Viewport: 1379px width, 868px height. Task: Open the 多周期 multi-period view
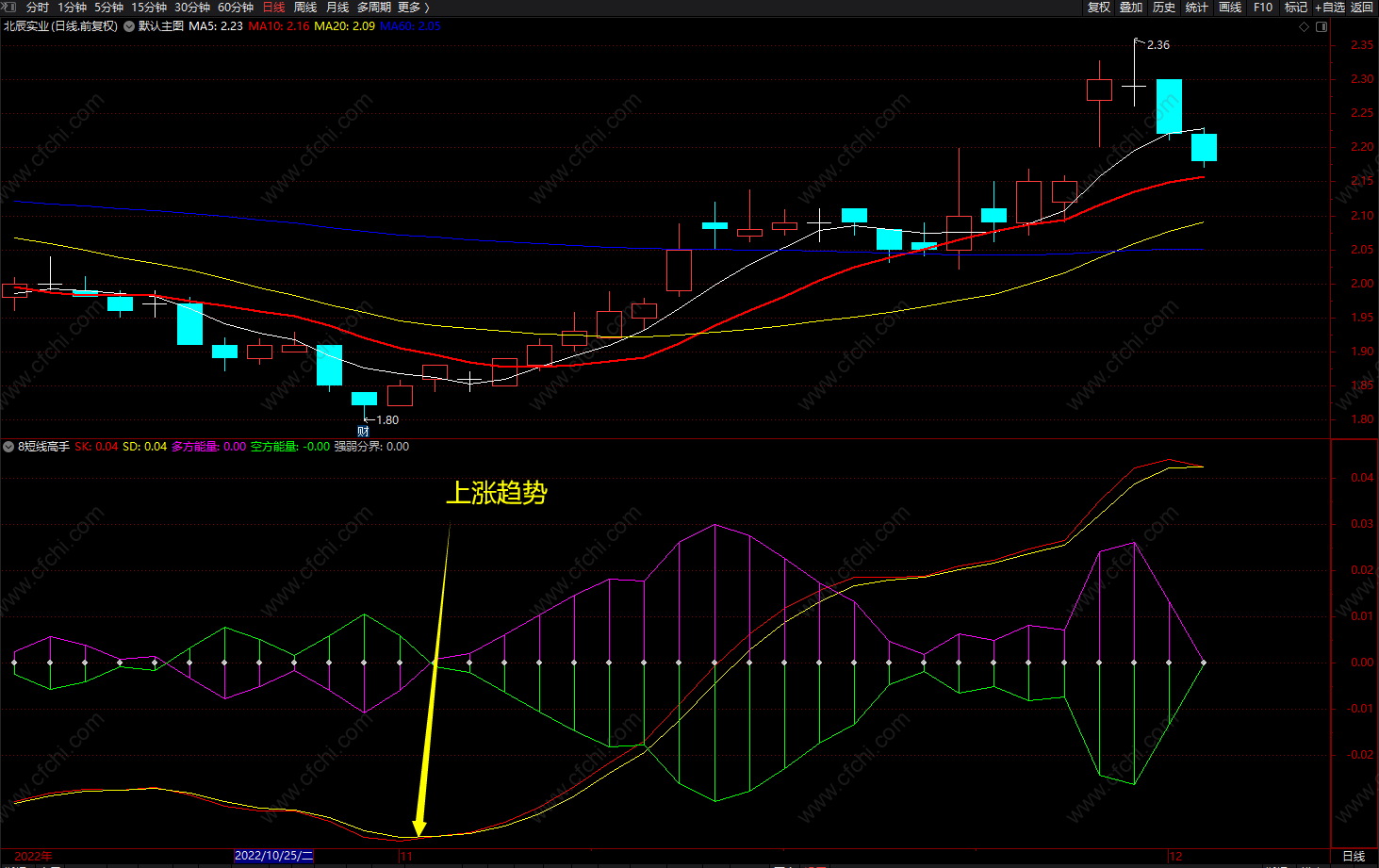pos(374,8)
